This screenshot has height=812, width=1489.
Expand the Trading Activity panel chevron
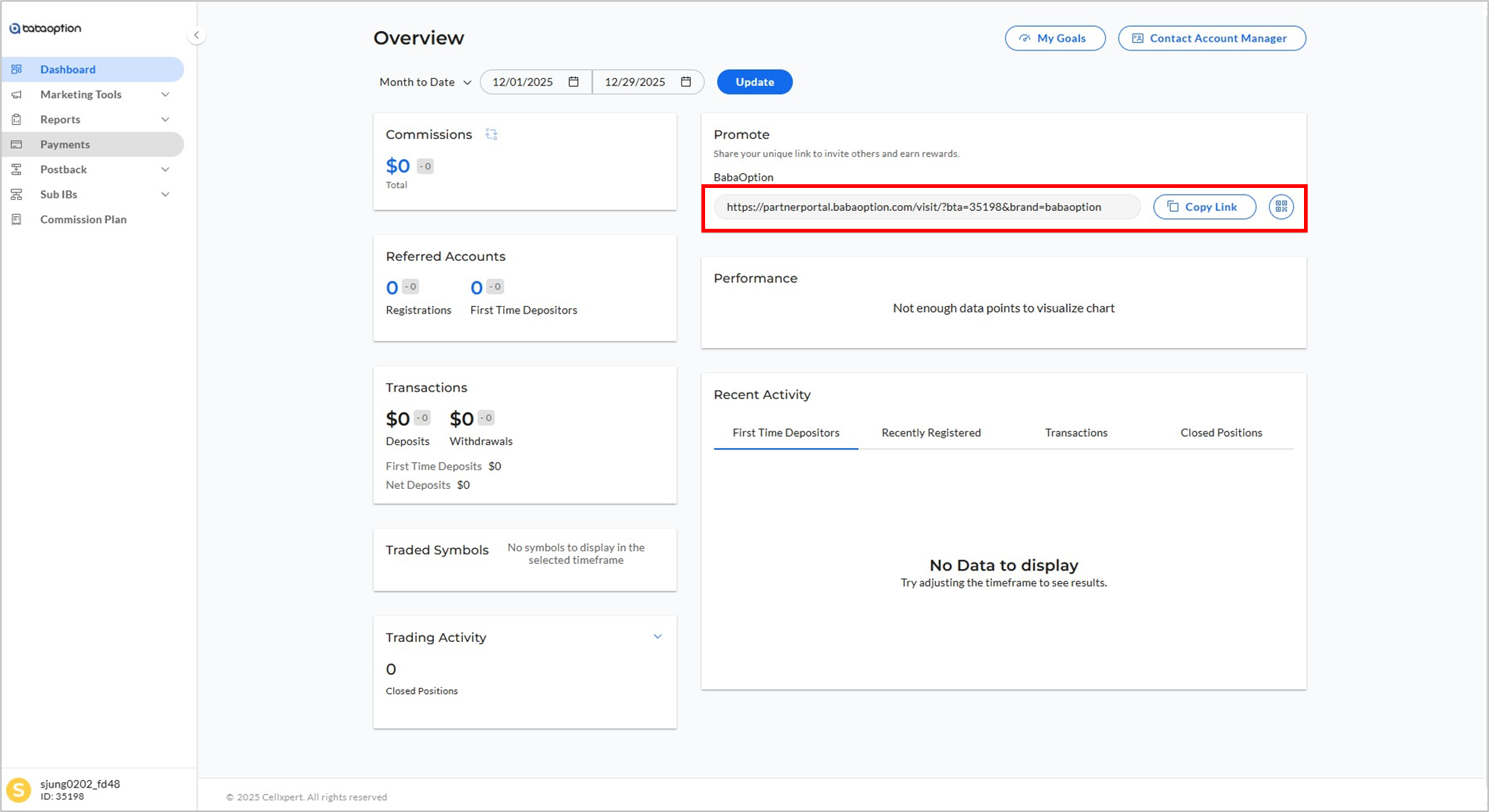pos(658,637)
